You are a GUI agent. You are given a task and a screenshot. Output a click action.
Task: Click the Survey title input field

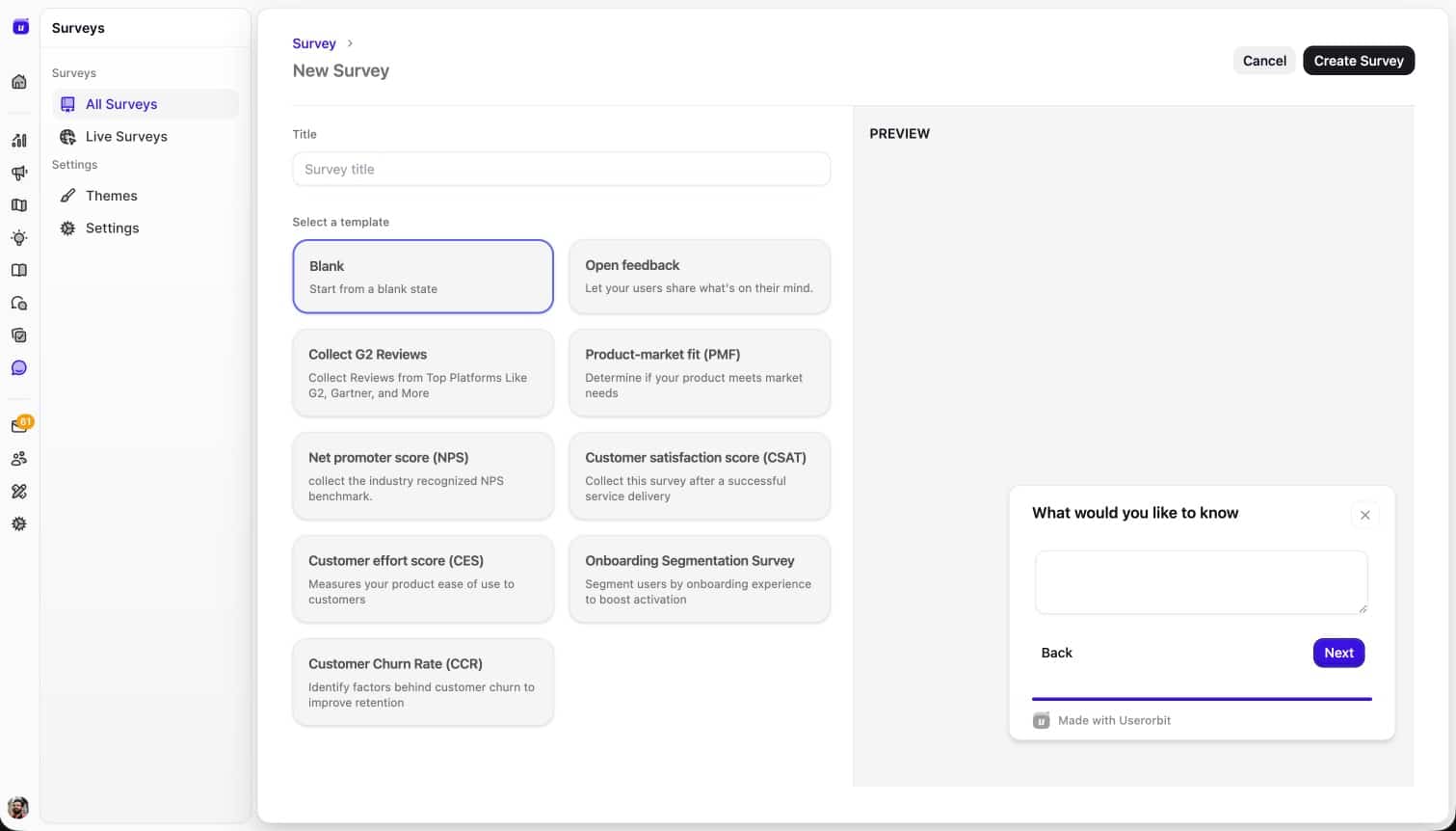point(561,169)
